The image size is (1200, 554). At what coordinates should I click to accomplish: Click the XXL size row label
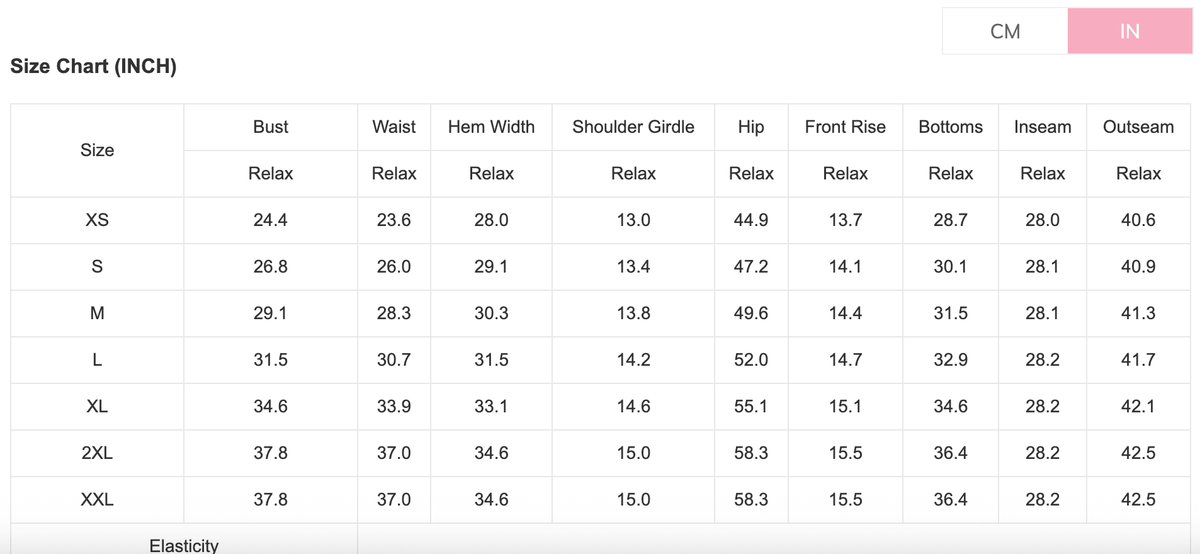tap(97, 499)
